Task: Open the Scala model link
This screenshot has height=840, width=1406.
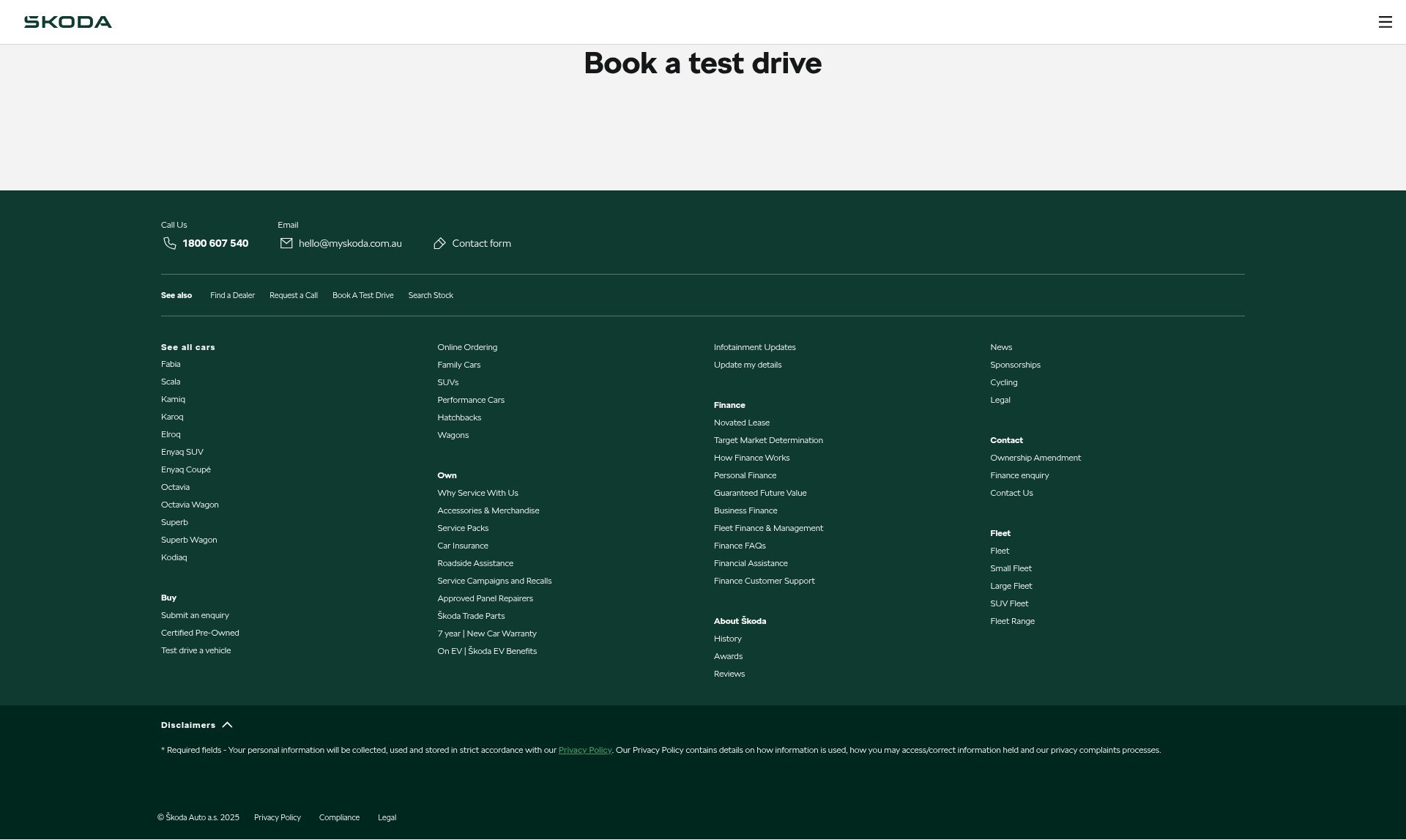Action: click(x=171, y=382)
